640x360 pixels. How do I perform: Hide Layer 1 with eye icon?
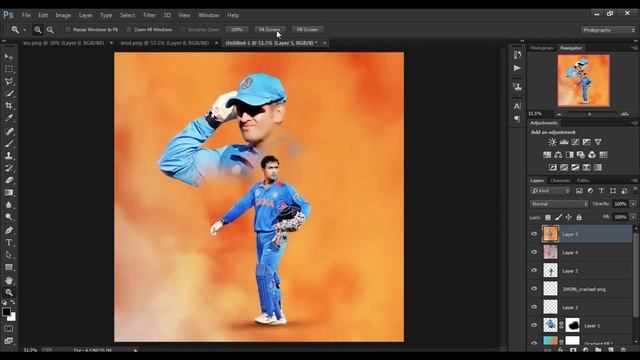[534, 325]
